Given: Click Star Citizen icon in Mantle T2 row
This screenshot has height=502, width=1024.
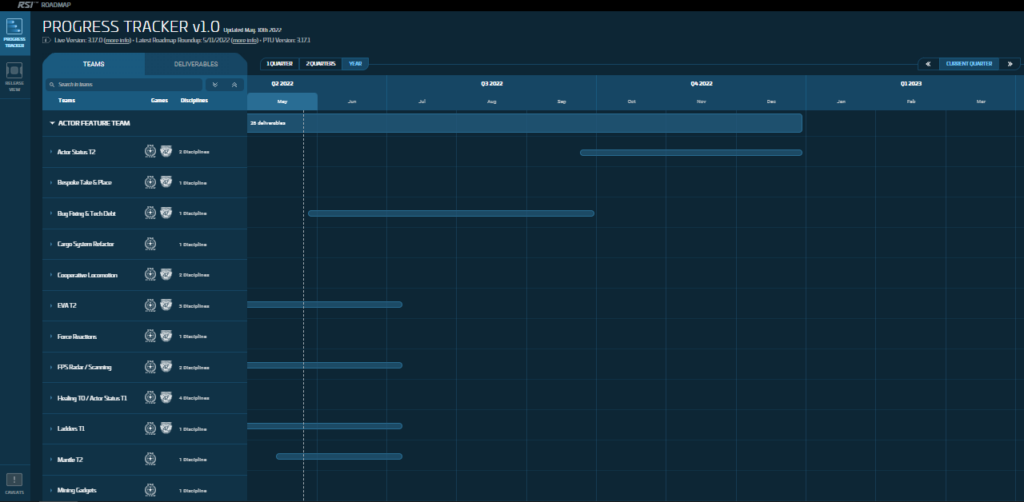Looking at the screenshot, I should (150, 460).
